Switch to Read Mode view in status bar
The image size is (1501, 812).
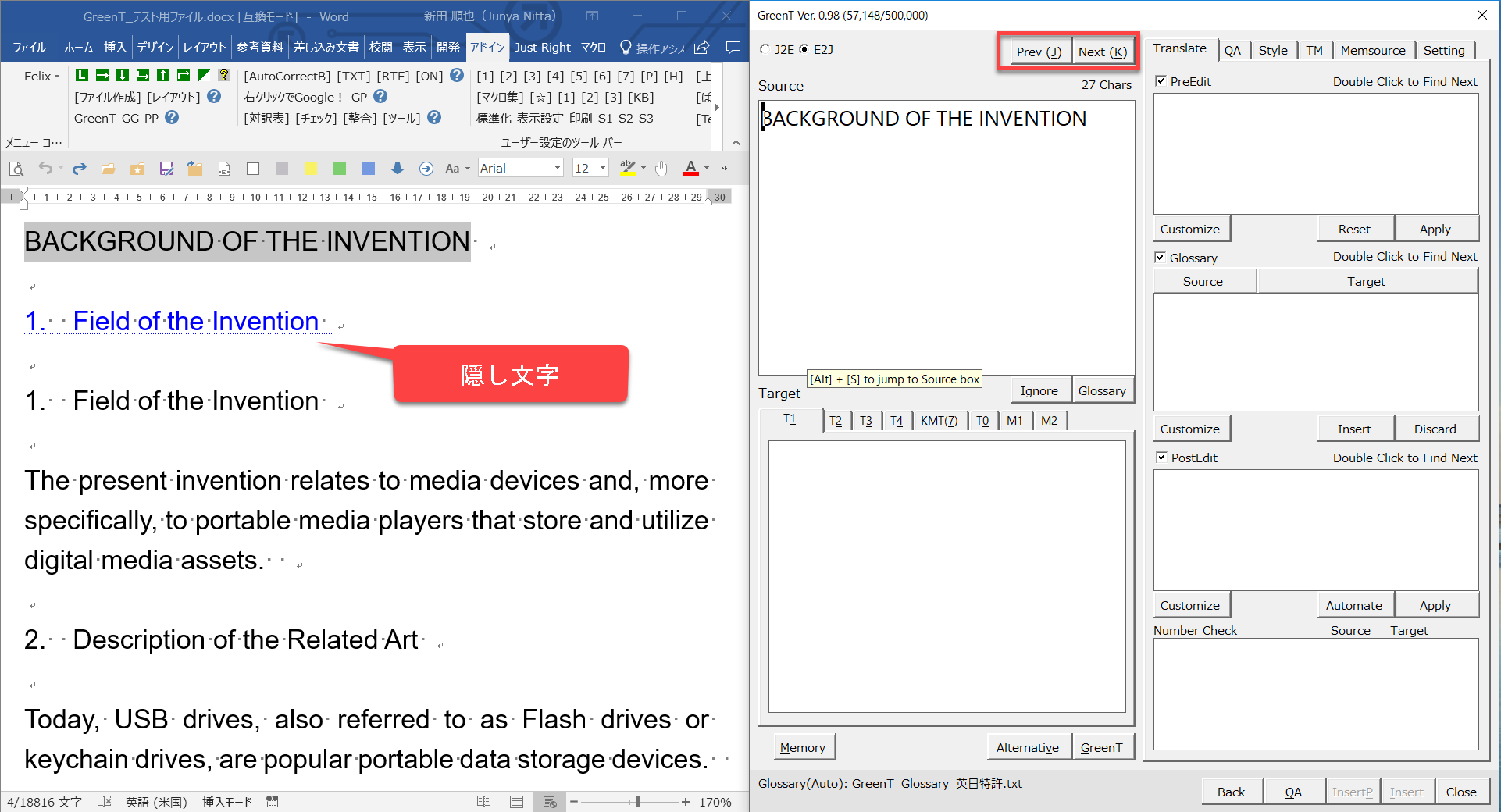(483, 802)
